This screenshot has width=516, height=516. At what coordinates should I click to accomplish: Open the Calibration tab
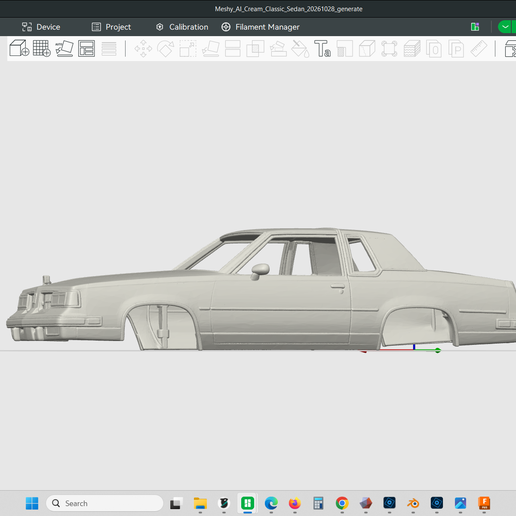pos(182,27)
